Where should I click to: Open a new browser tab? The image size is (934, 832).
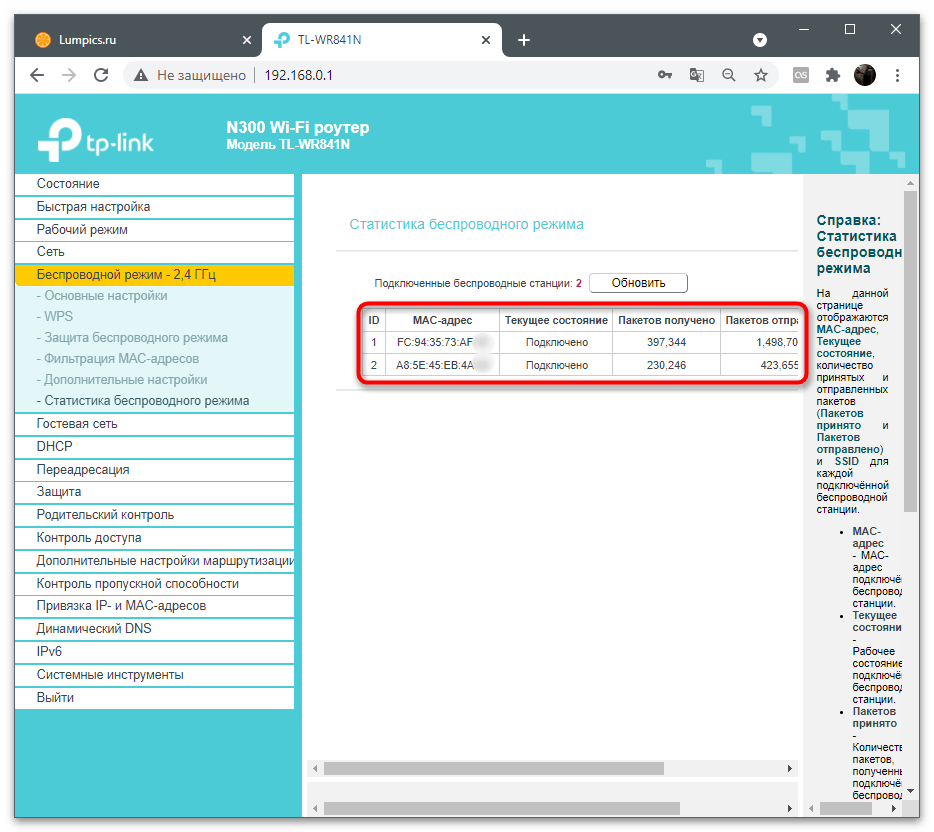pos(524,40)
